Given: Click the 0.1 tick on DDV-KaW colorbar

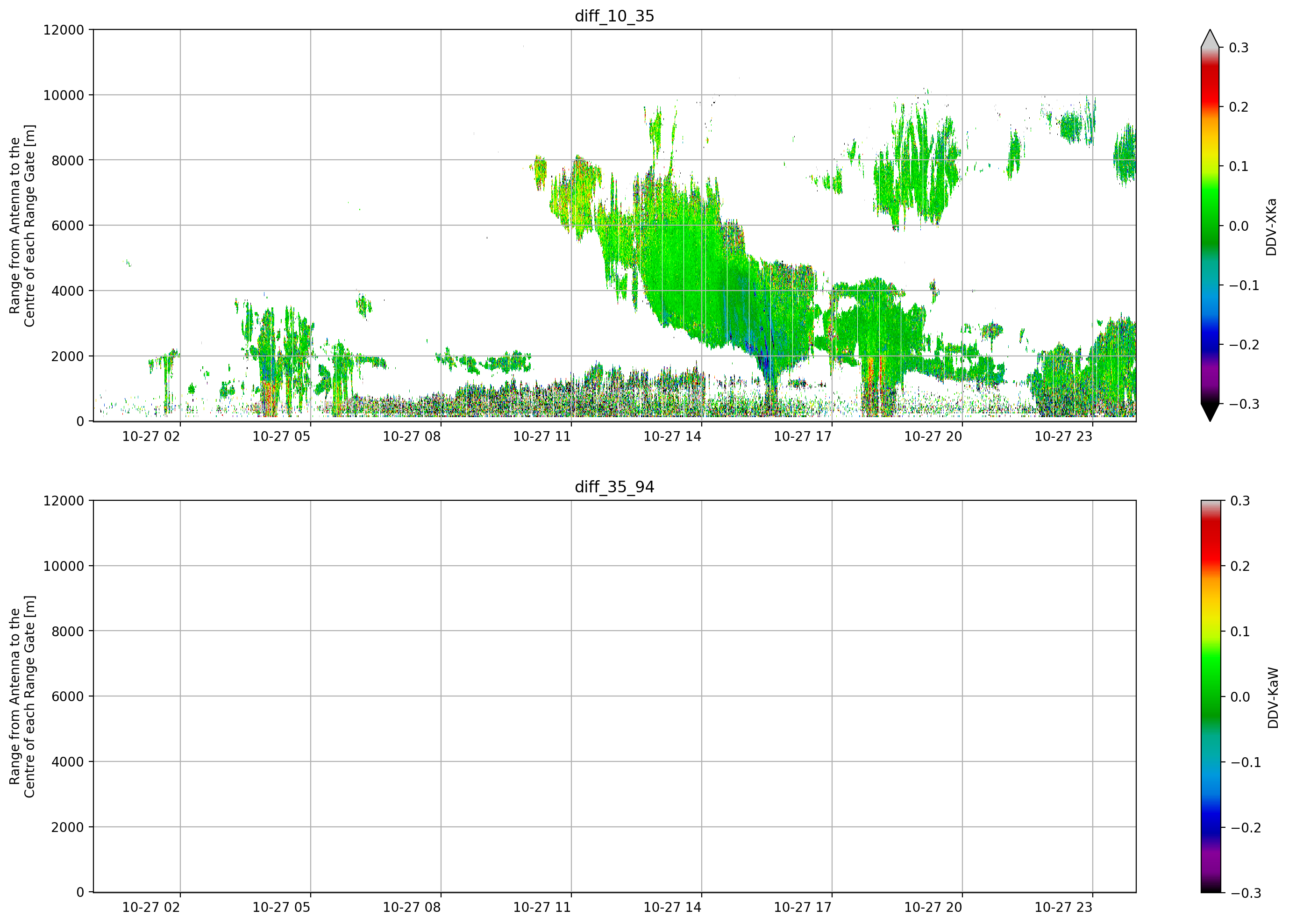Looking at the screenshot, I should (1240, 632).
